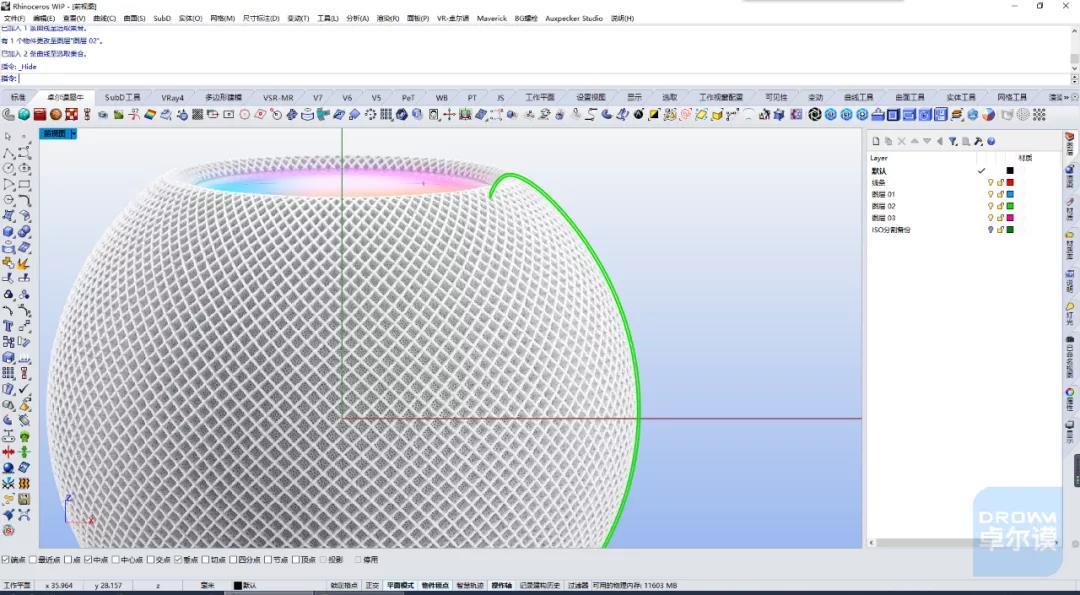The height and width of the screenshot is (595, 1080).
Task: Toggle lock icon of layer 图层 01
Action: click(1000, 194)
